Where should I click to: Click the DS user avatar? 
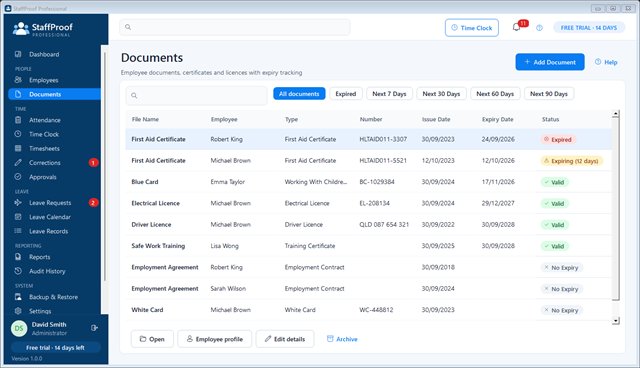[19, 328]
